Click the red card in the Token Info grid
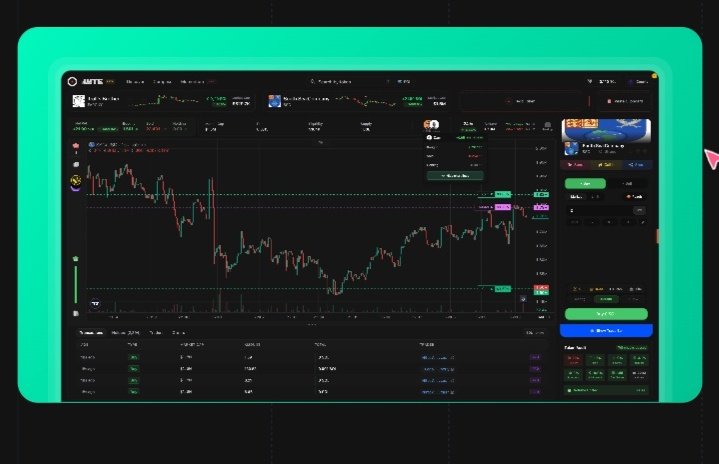This screenshot has height=464, width=719. point(573,360)
